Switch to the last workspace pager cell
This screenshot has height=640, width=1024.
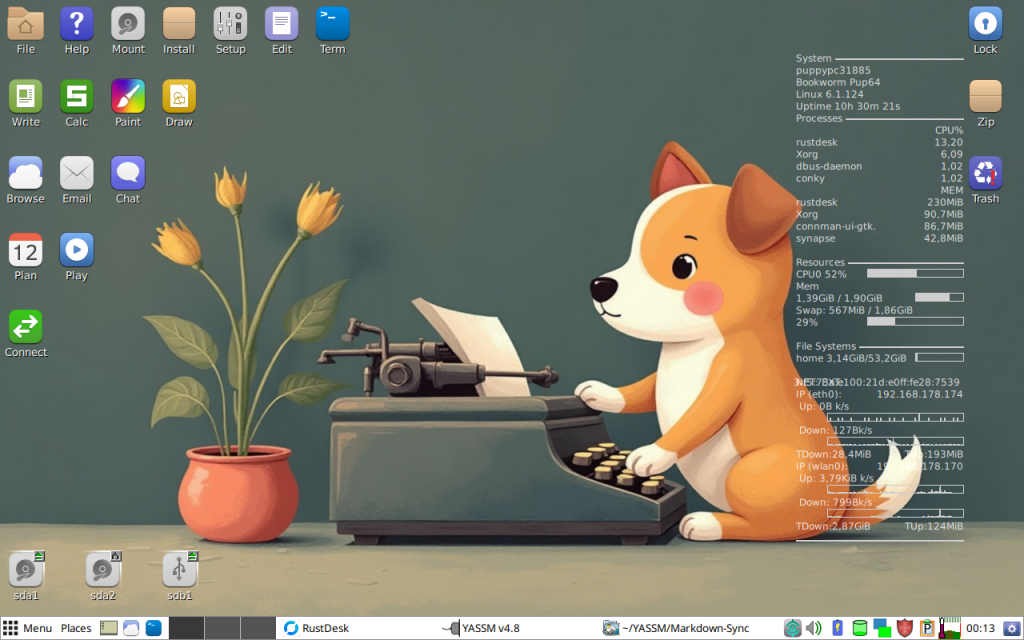tap(258, 628)
